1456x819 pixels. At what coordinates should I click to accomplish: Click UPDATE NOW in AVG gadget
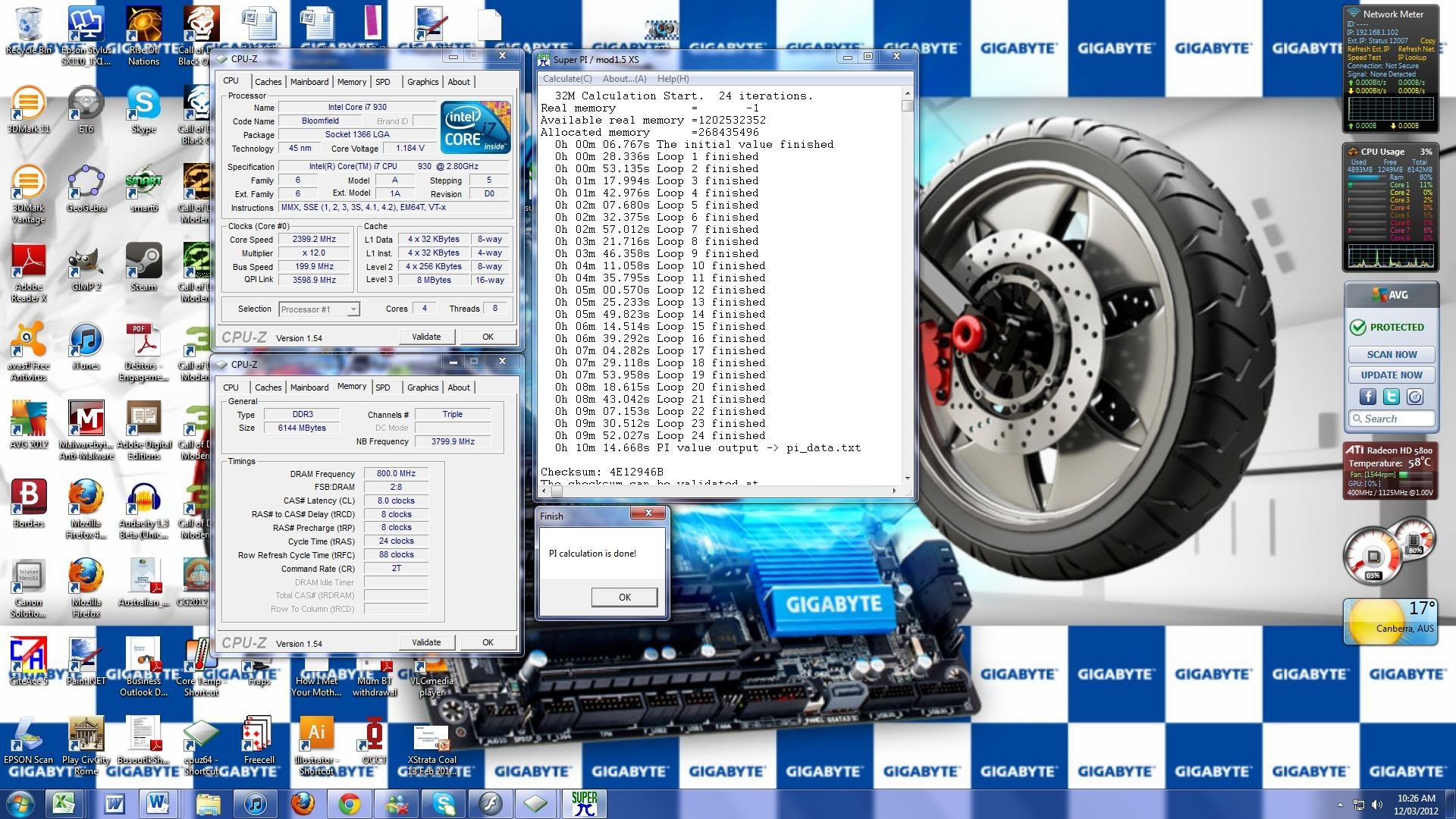(1392, 375)
